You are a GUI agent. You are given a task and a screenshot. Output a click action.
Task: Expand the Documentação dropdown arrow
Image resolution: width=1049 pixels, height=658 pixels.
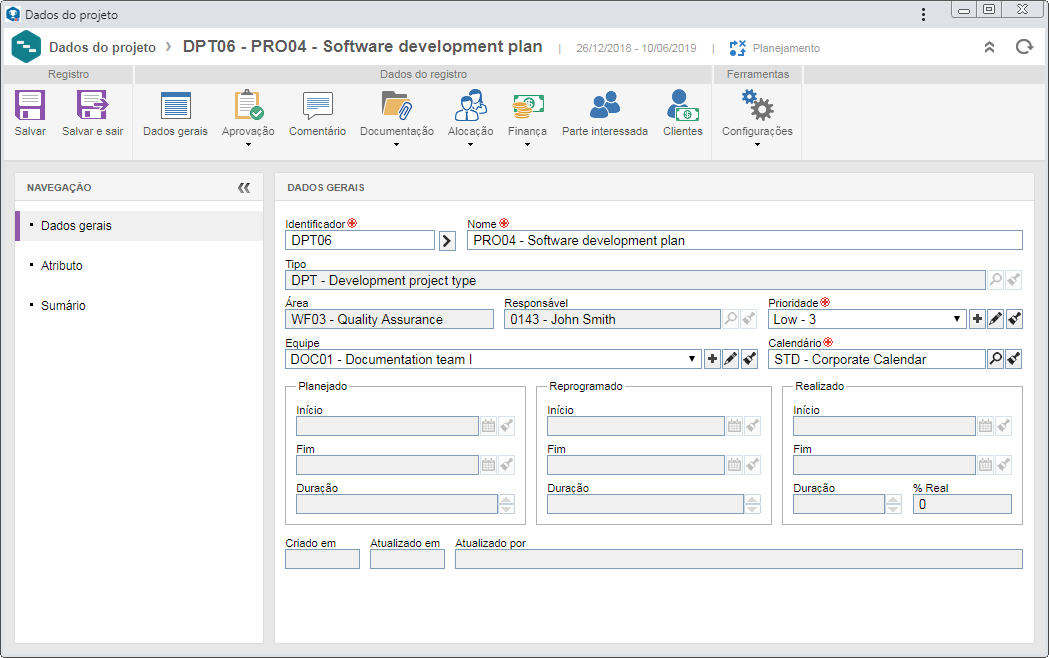point(397,144)
